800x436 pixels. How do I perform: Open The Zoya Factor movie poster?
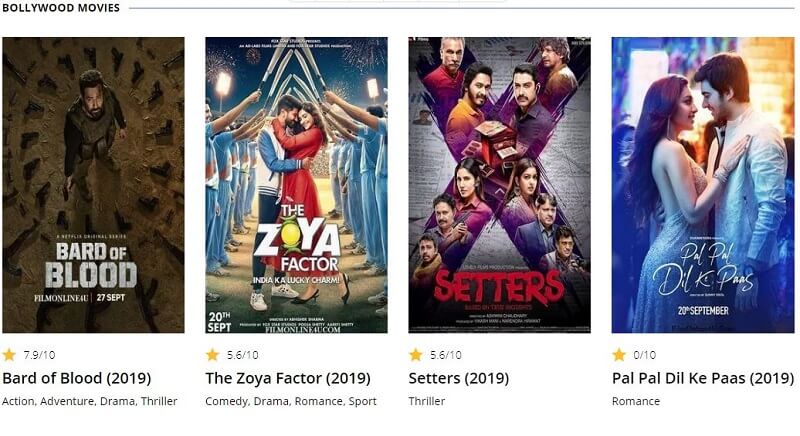tap(296, 185)
